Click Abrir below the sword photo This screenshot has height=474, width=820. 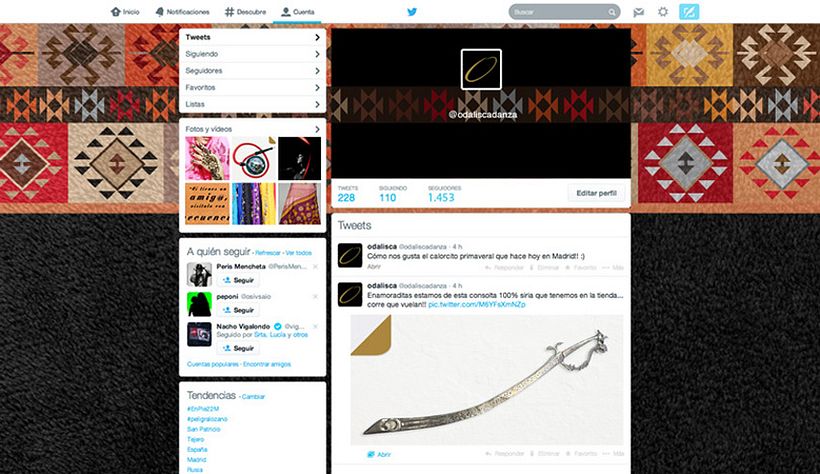click(x=380, y=455)
